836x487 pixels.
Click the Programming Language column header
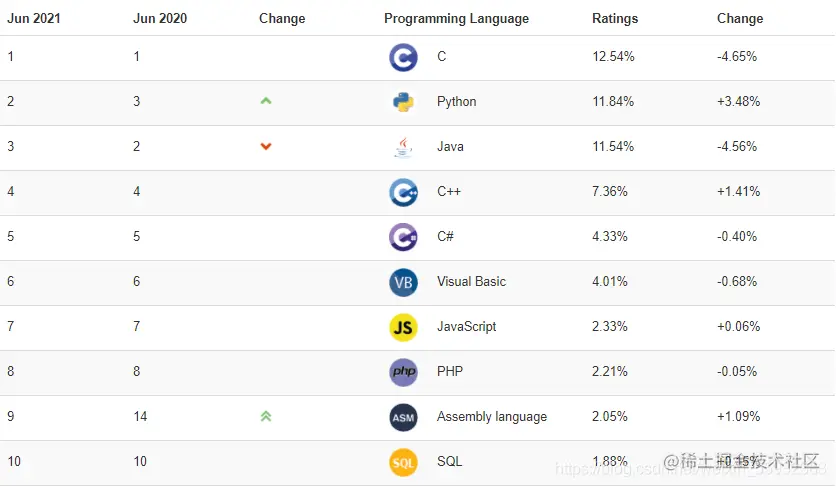point(456,19)
